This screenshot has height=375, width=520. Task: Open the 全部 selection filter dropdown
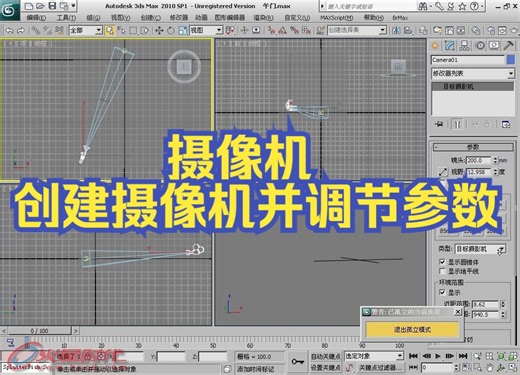[x=85, y=31]
